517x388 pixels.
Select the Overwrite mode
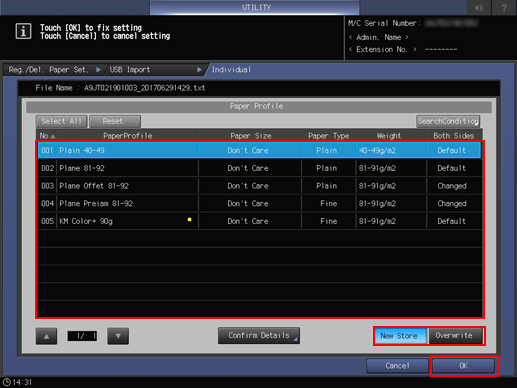click(455, 336)
